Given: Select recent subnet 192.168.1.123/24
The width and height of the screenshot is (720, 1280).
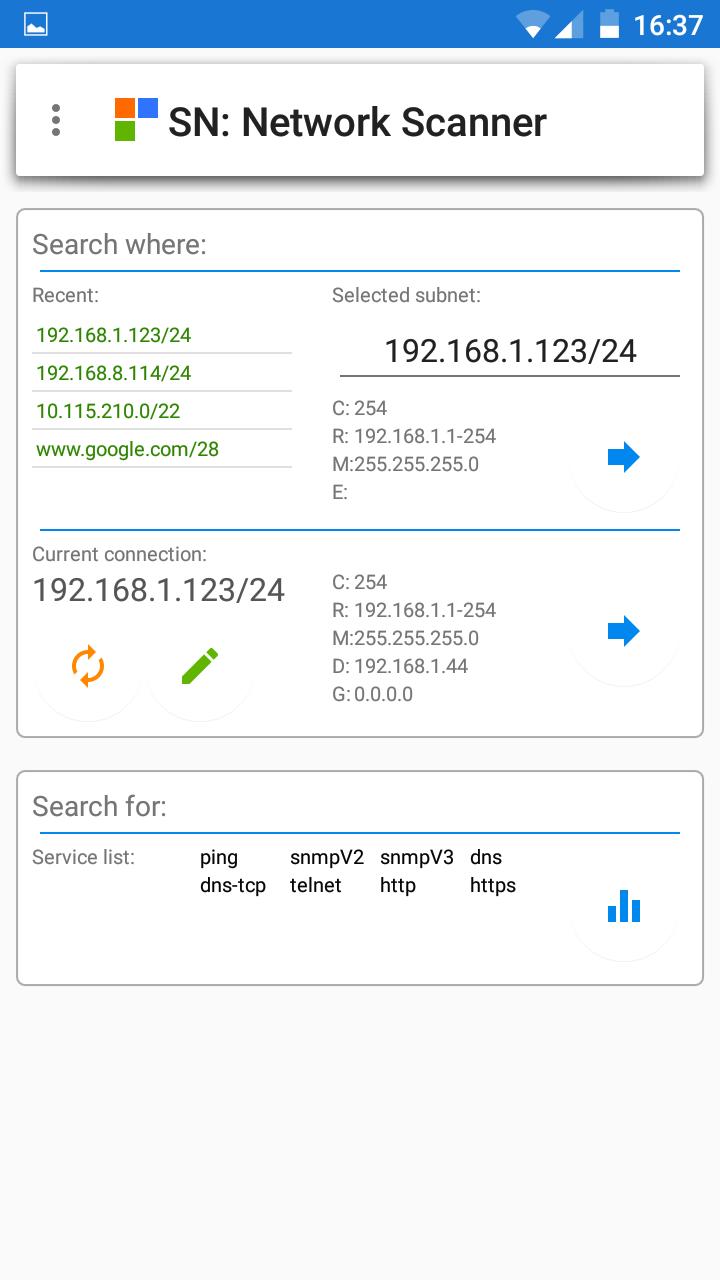Looking at the screenshot, I should pyautogui.click(x=162, y=335).
